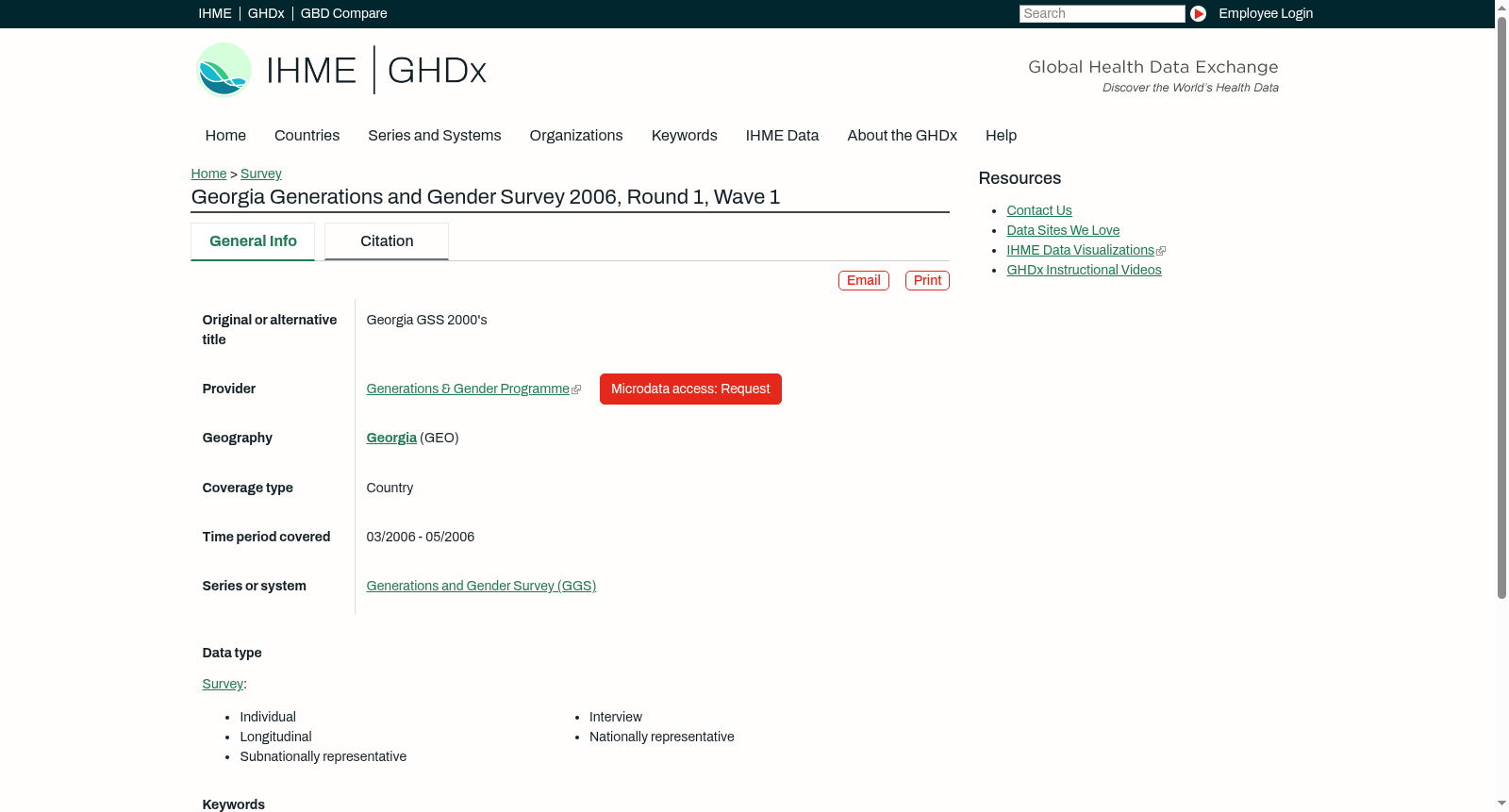Image resolution: width=1509 pixels, height=812 pixels.
Task: Click the Microdata access: Request button
Action: coord(690,389)
